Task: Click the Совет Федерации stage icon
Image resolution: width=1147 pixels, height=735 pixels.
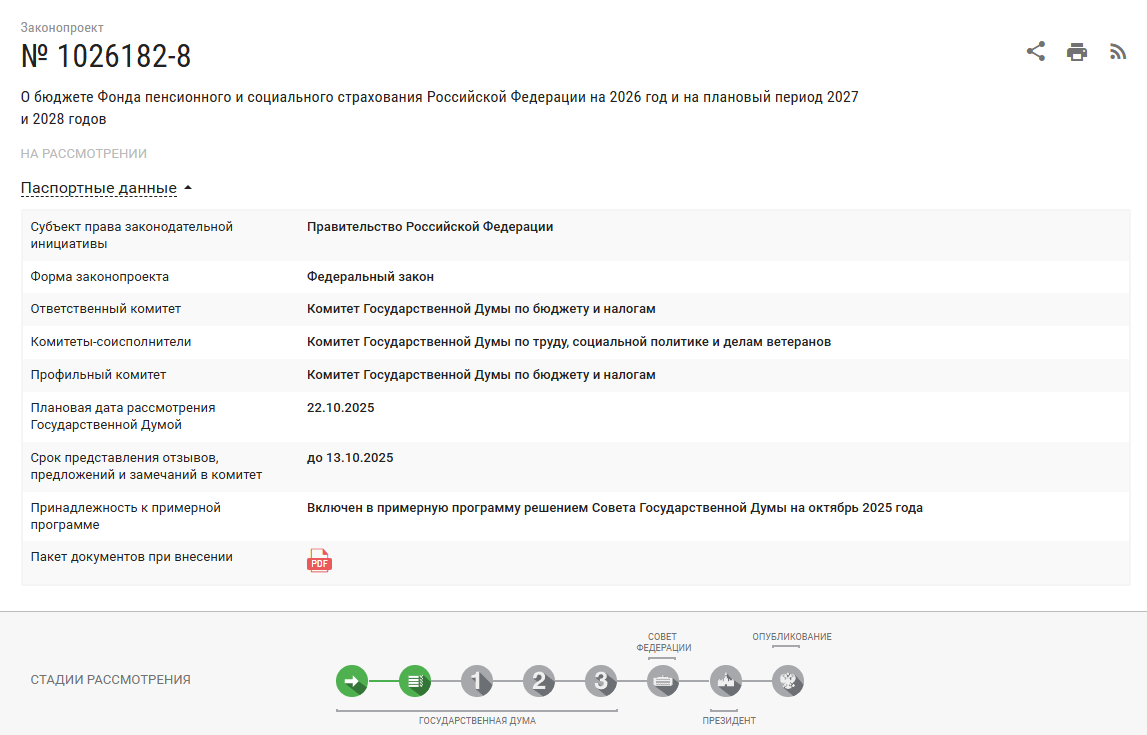Action: pos(662,681)
